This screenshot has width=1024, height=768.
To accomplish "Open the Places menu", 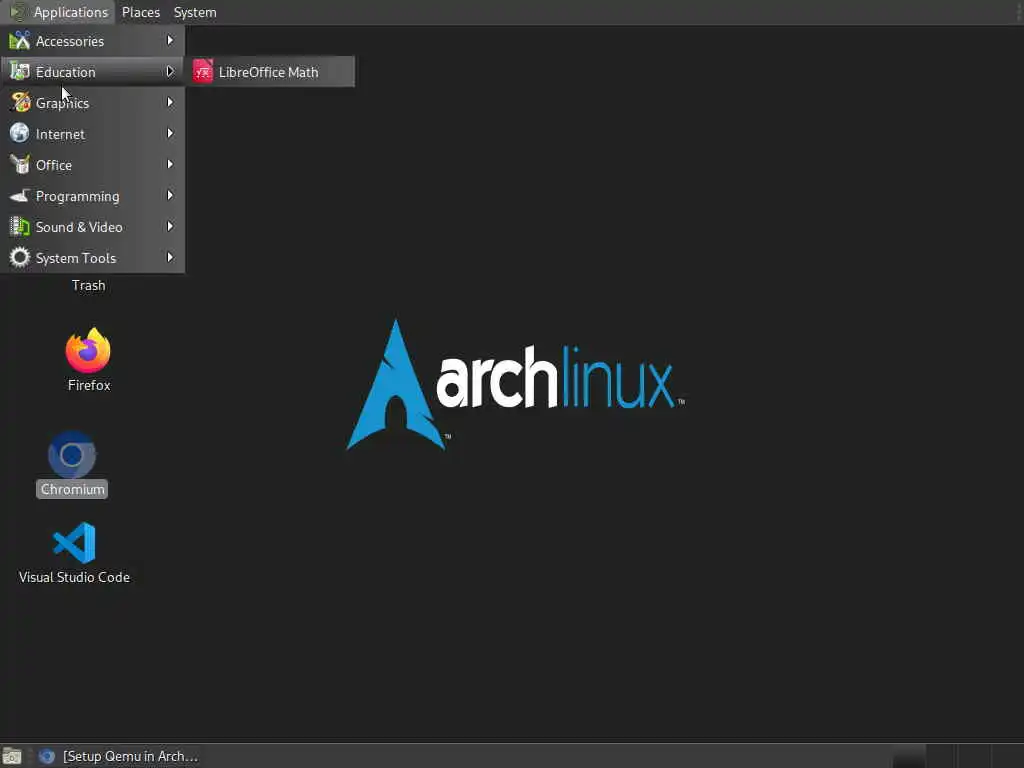I will [140, 12].
